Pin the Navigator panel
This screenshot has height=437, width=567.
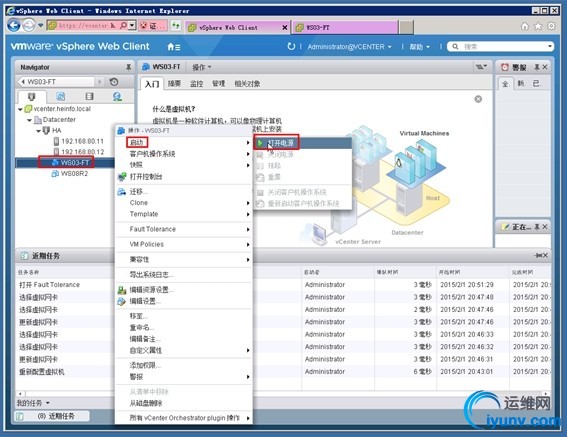[x=128, y=67]
